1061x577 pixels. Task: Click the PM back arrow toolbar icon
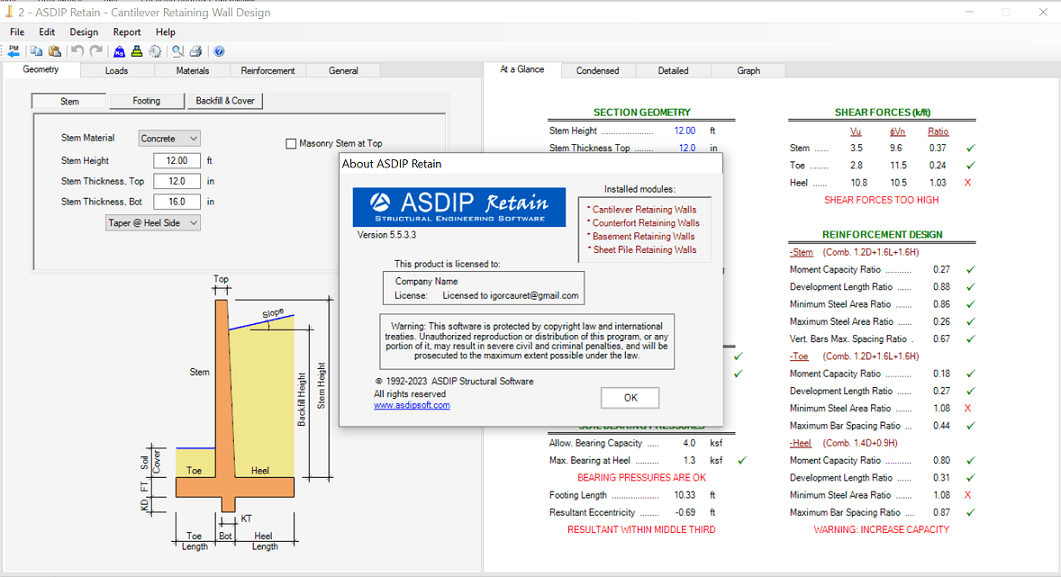coord(14,51)
